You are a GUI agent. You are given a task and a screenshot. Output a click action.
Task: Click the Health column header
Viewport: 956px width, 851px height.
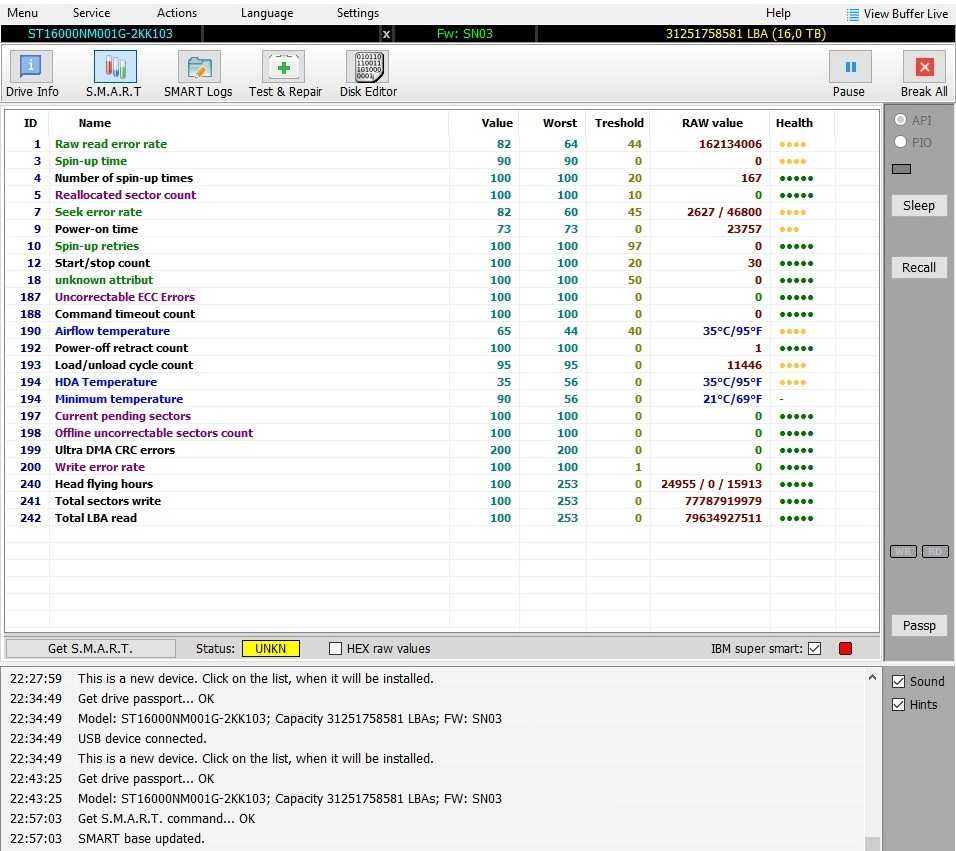point(794,123)
